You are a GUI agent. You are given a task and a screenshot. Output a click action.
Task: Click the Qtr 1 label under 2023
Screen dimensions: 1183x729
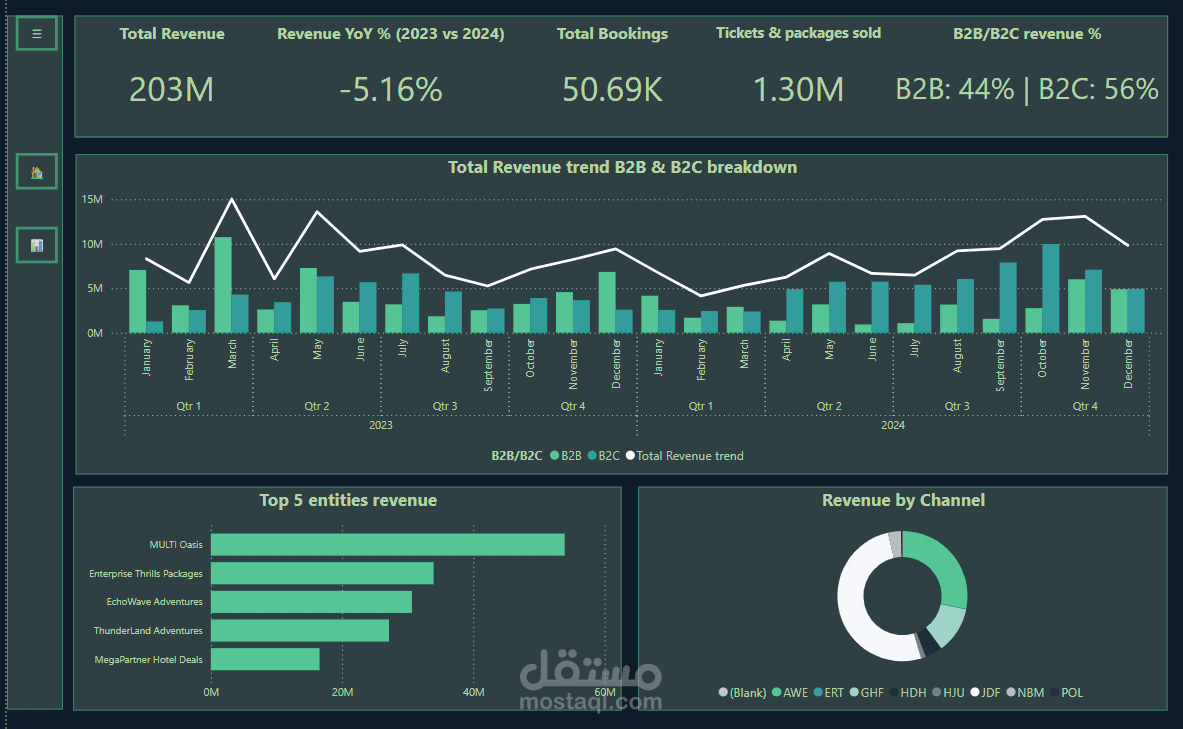click(189, 406)
